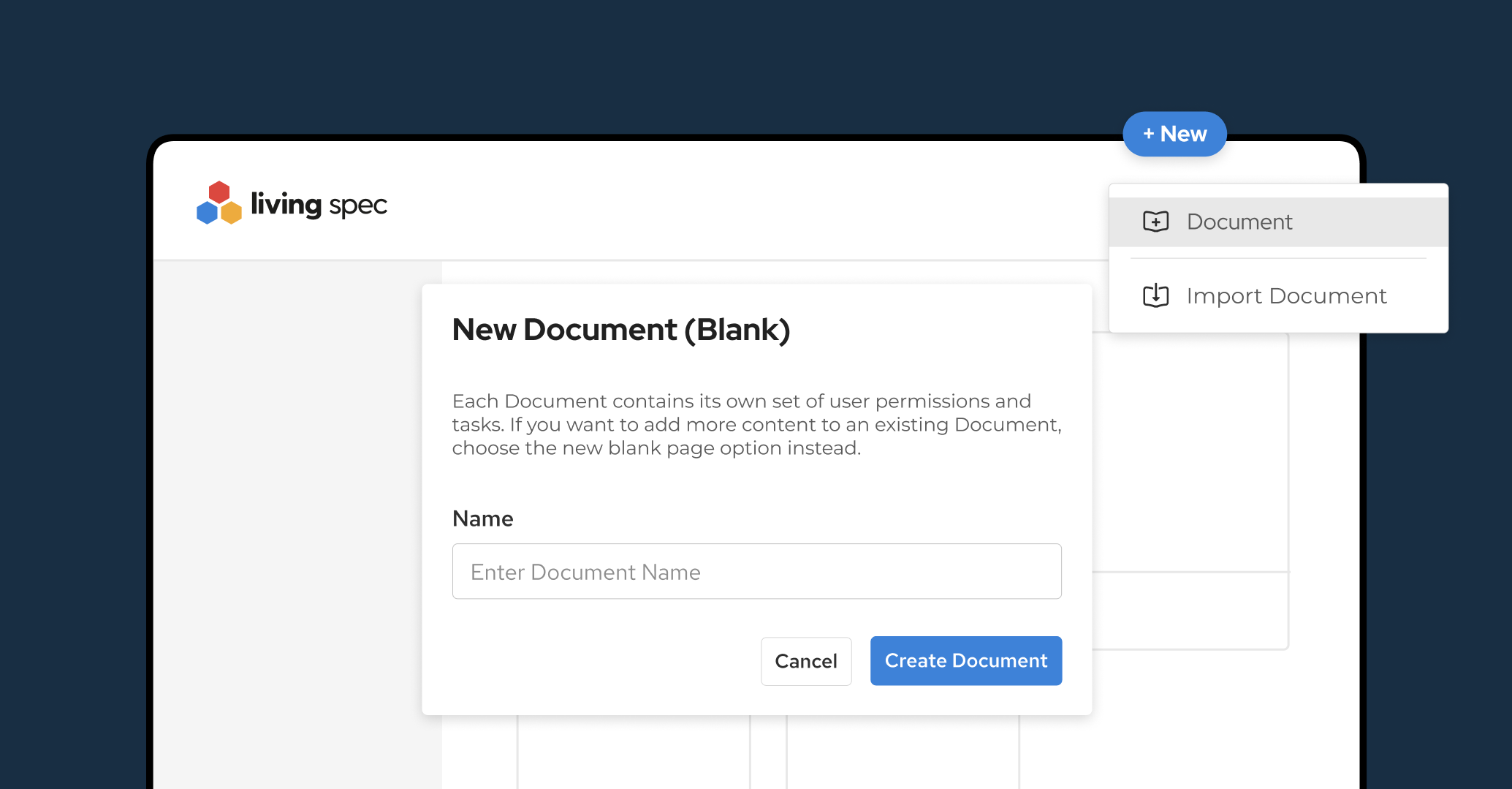This screenshot has height=789, width=1512.
Task: Click the Name field label
Action: (482, 518)
